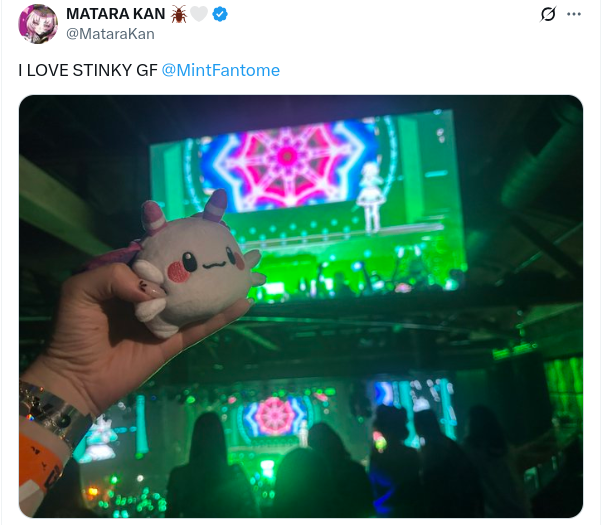Image resolution: width=603 pixels, height=525 pixels.
Task: Open the @MataraKan handle
Action: coord(110,34)
